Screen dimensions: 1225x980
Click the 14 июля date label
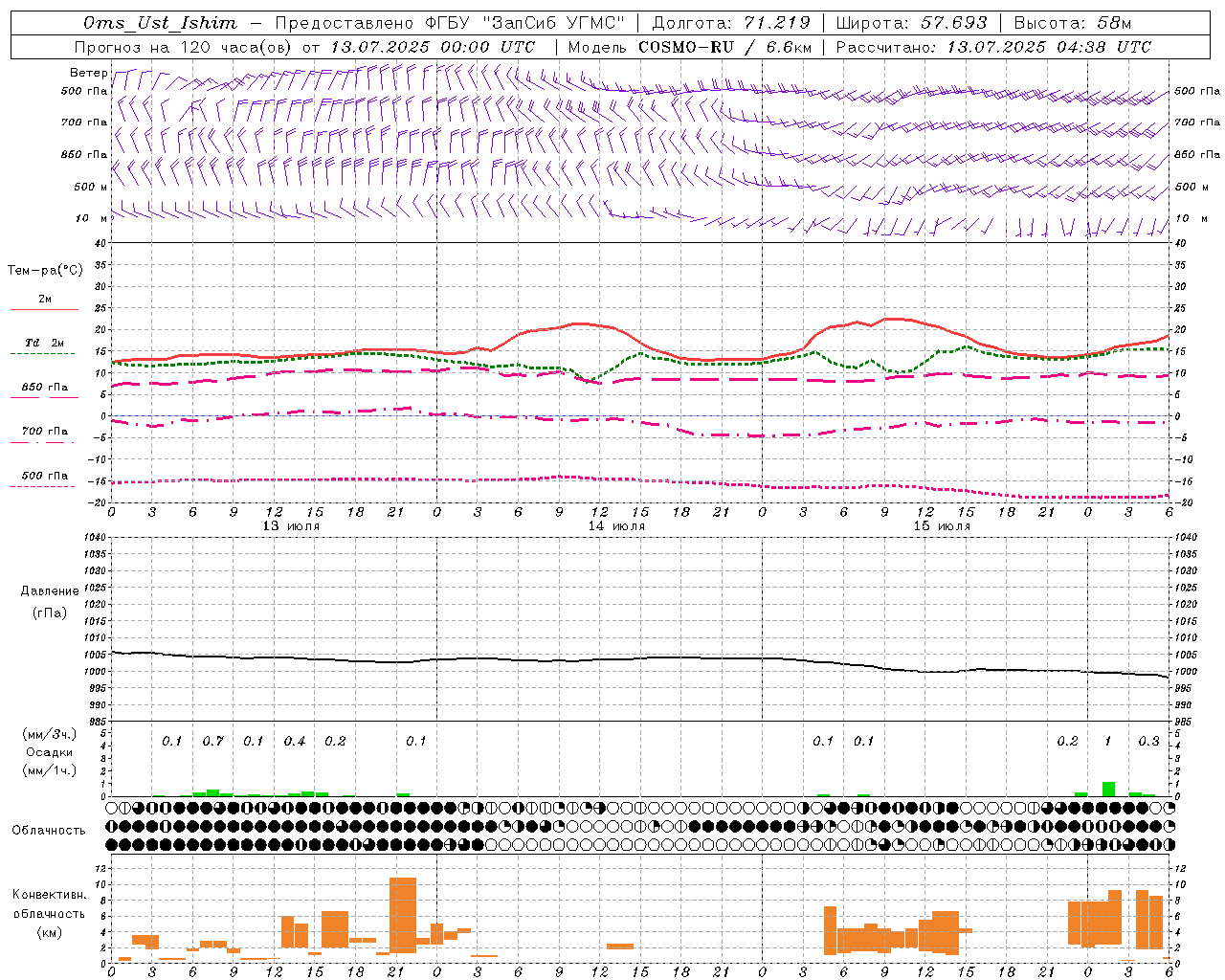pyautogui.click(x=616, y=526)
